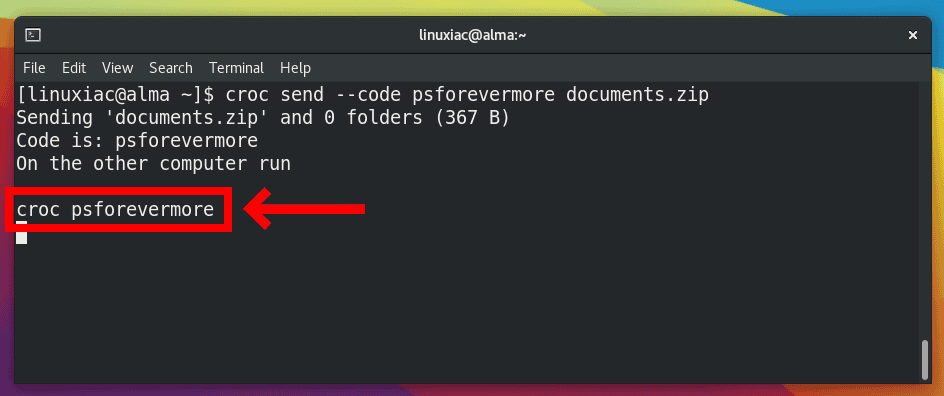This screenshot has width=944, height=396.
Task: Click the terminal icon in the title bar
Action: tap(33, 36)
